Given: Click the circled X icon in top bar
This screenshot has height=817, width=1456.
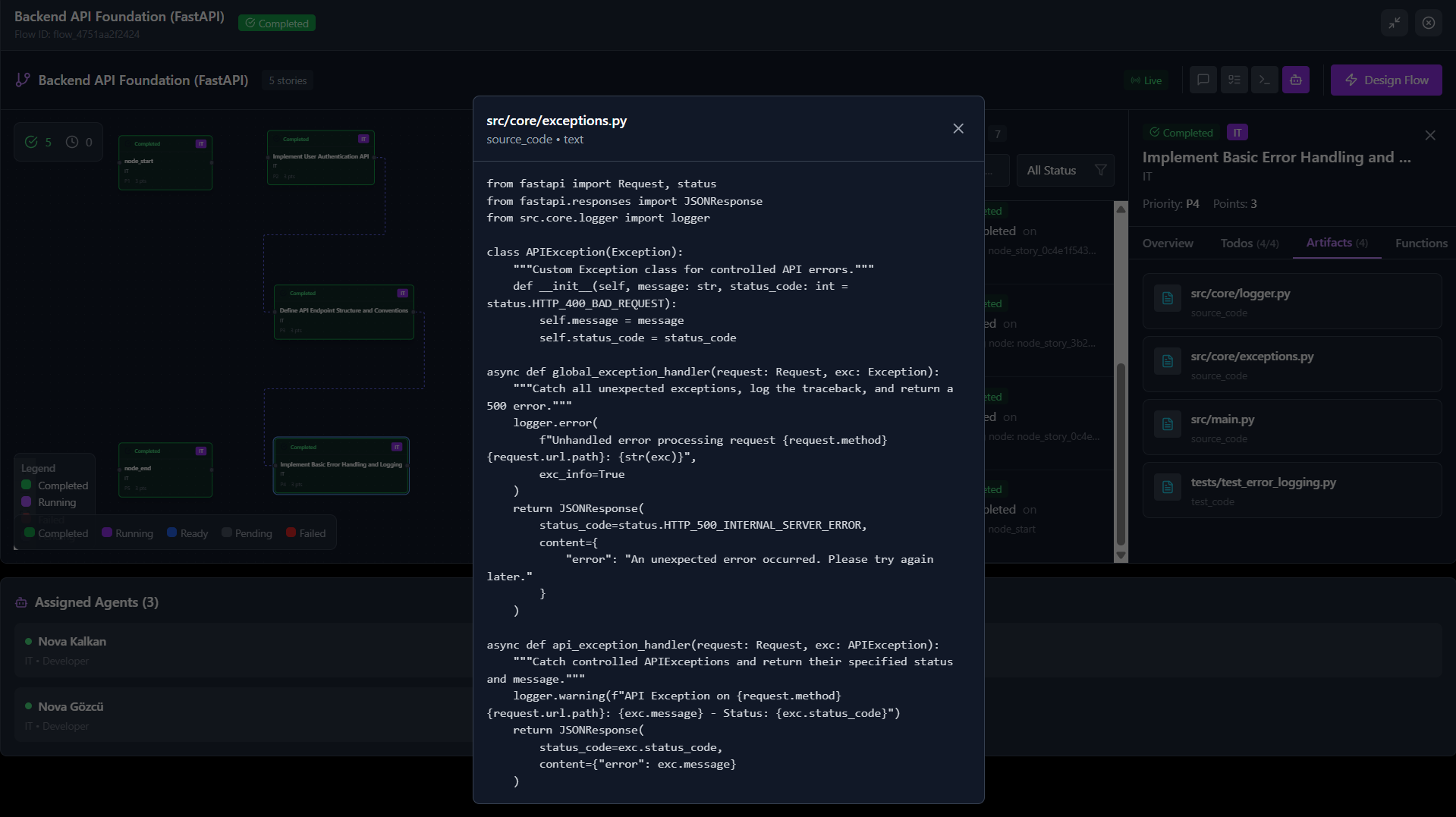Looking at the screenshot, I should 1429,23.
